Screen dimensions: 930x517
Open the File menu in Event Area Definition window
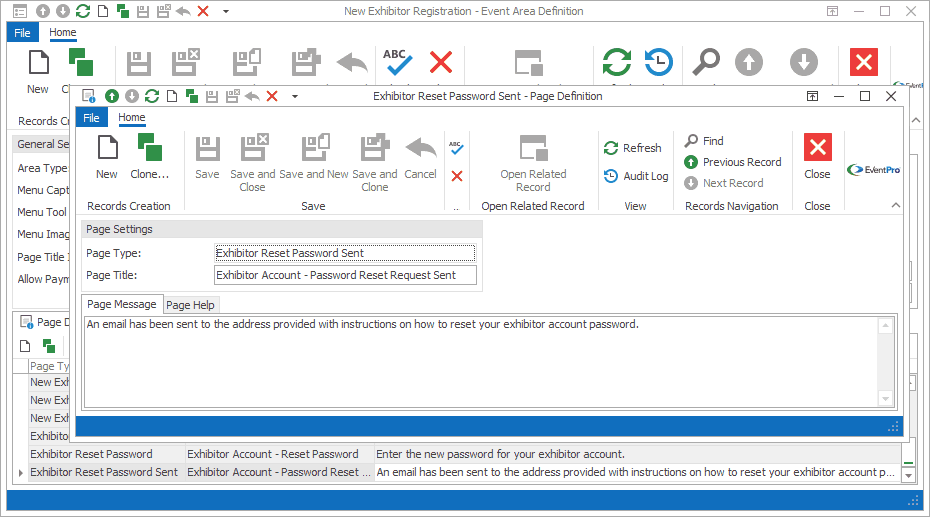[x=23, y=33]
